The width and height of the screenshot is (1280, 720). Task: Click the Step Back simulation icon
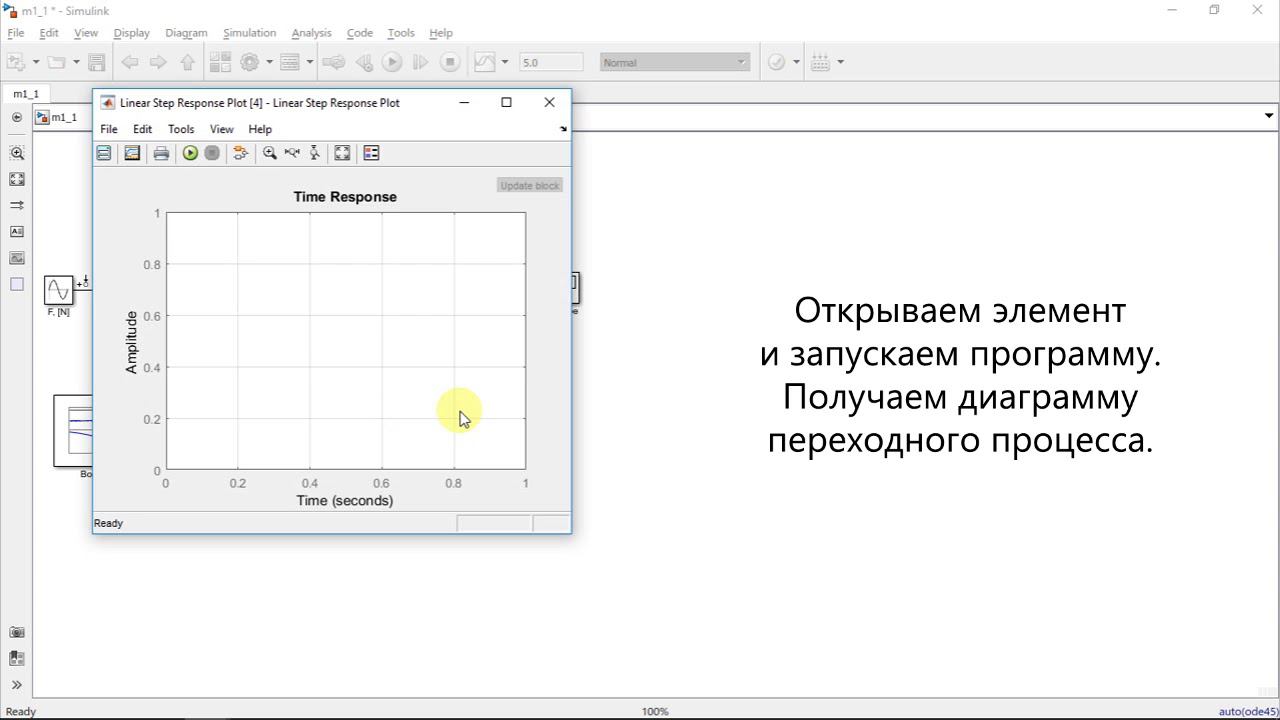[364, 62]
